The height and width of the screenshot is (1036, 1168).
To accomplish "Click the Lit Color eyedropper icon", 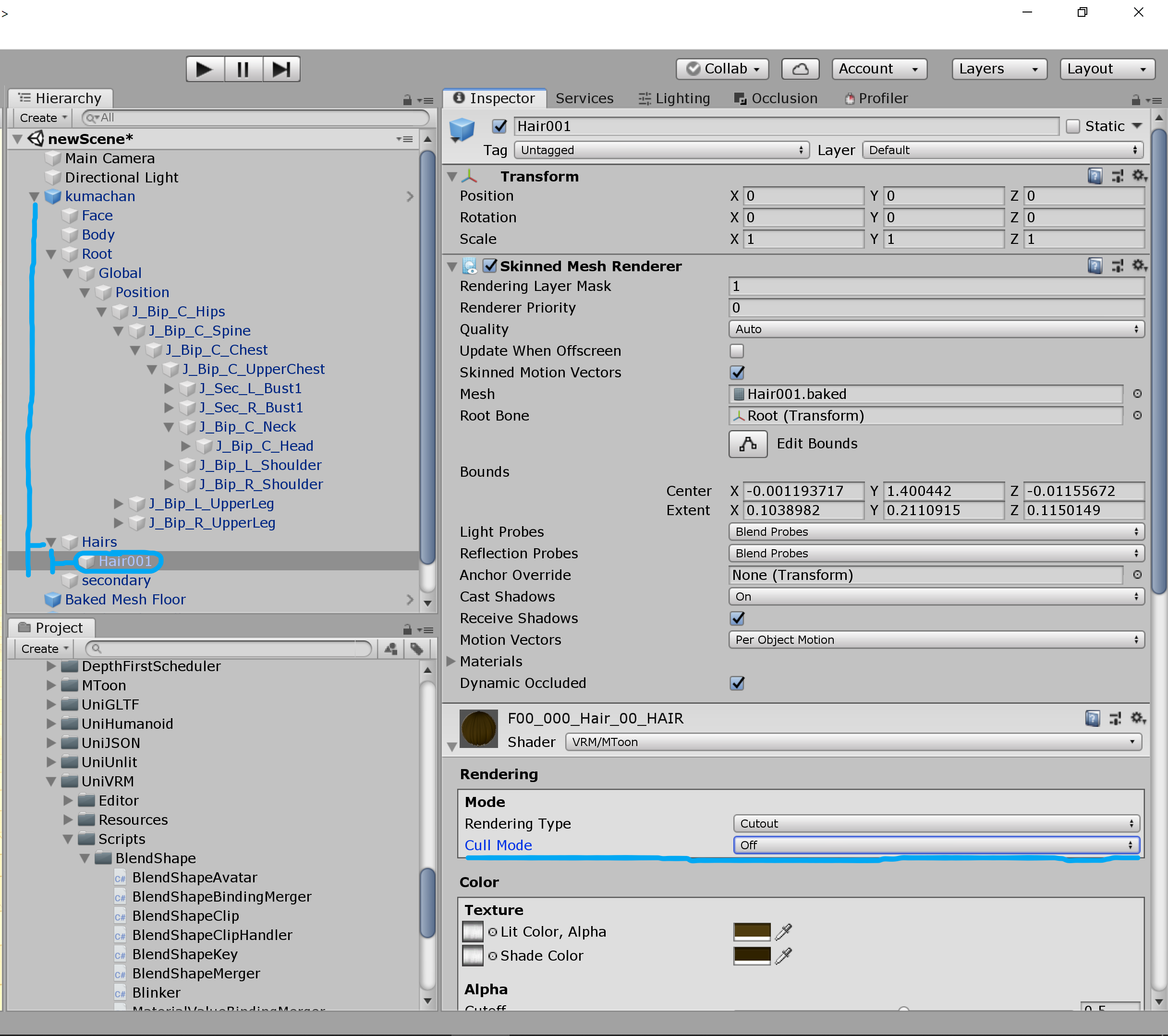I will [783, 931].
